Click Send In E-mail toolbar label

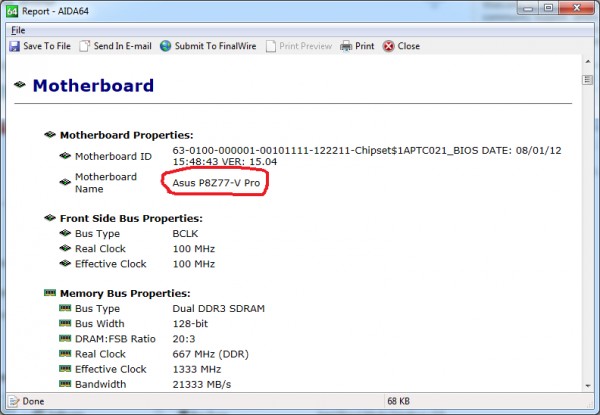(122, 46)
